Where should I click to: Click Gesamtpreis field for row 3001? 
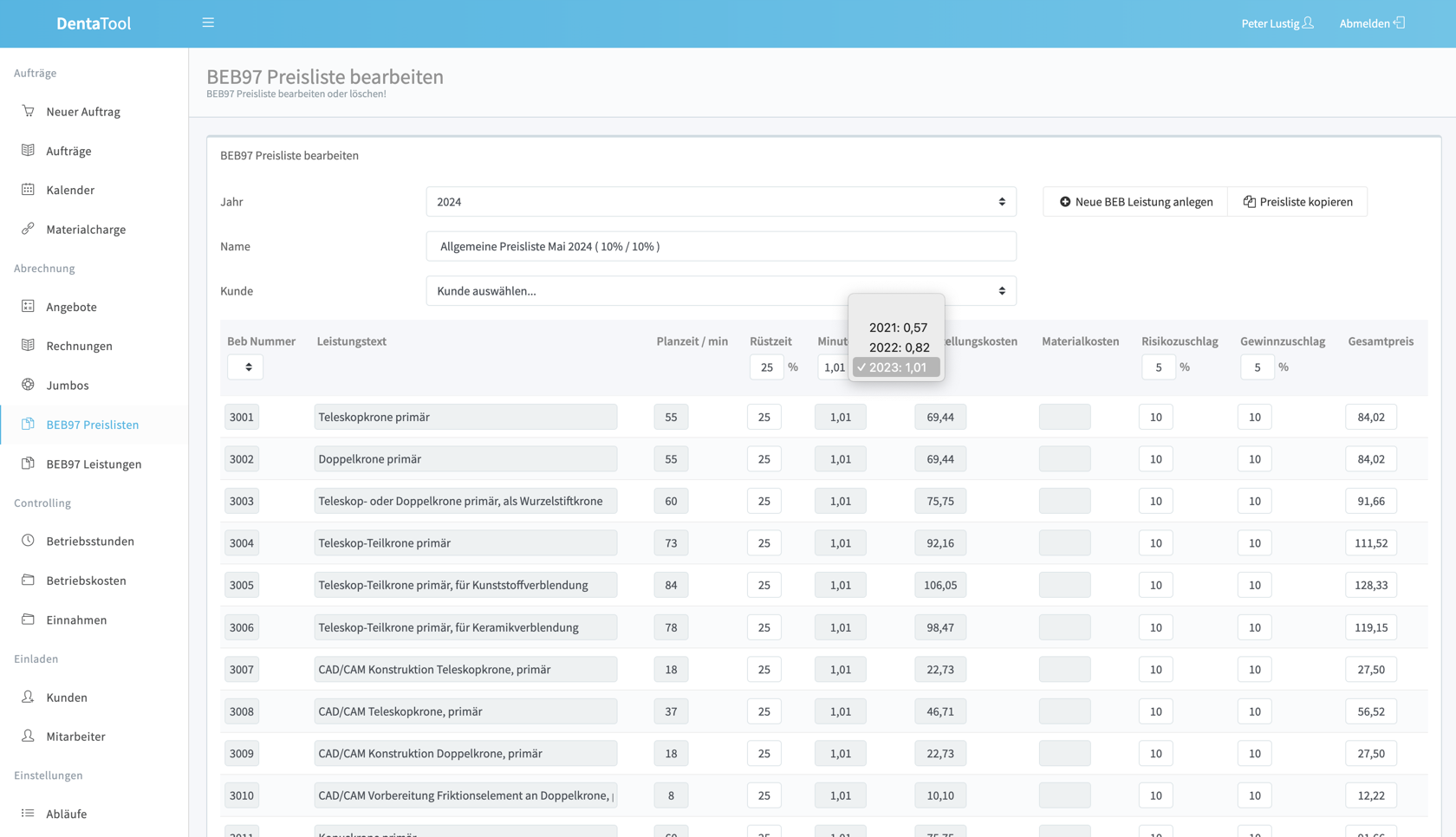pyautogui.click(x=1370, y=417)
